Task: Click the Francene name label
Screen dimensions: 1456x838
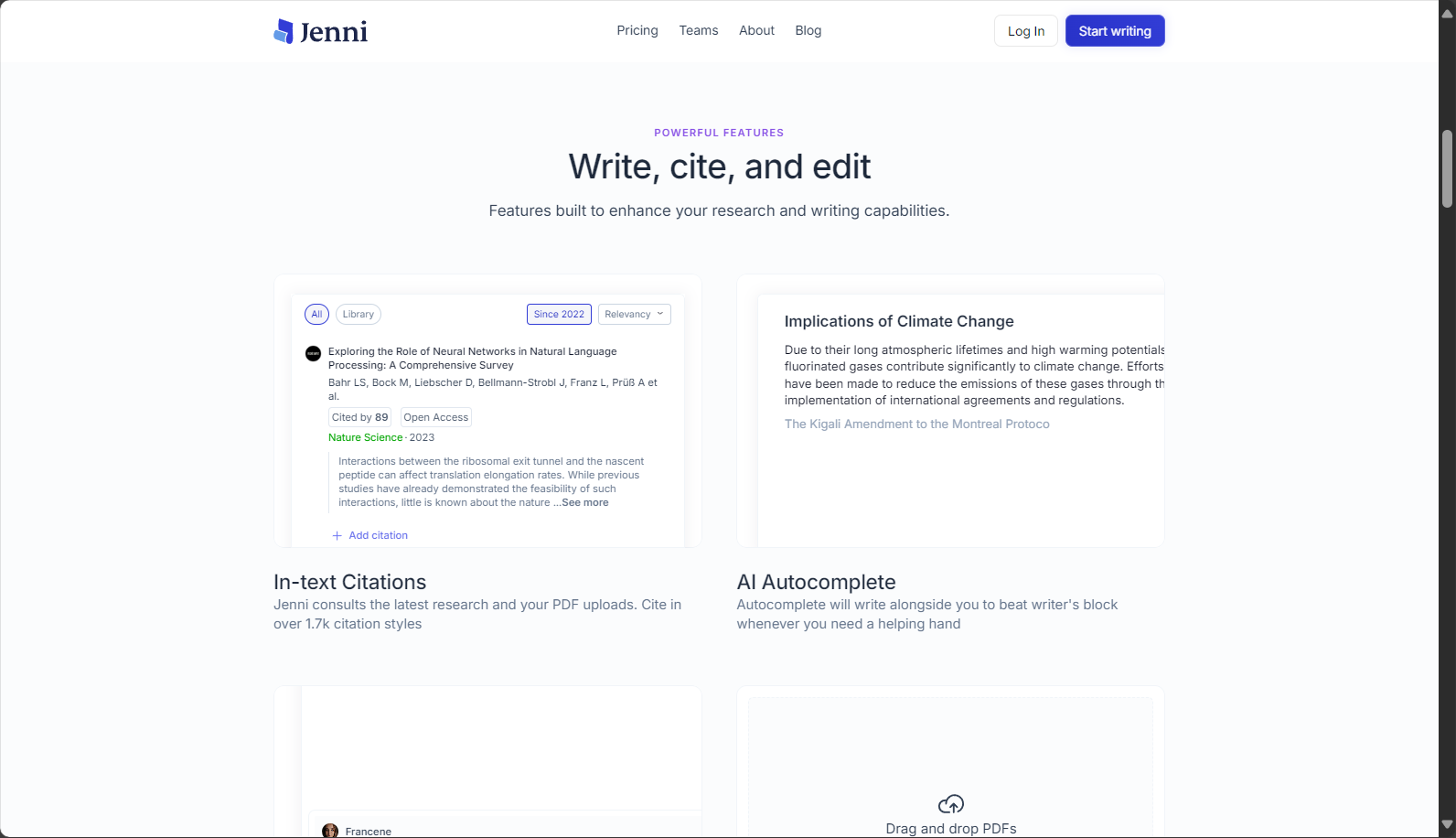Action: (369, 832)
